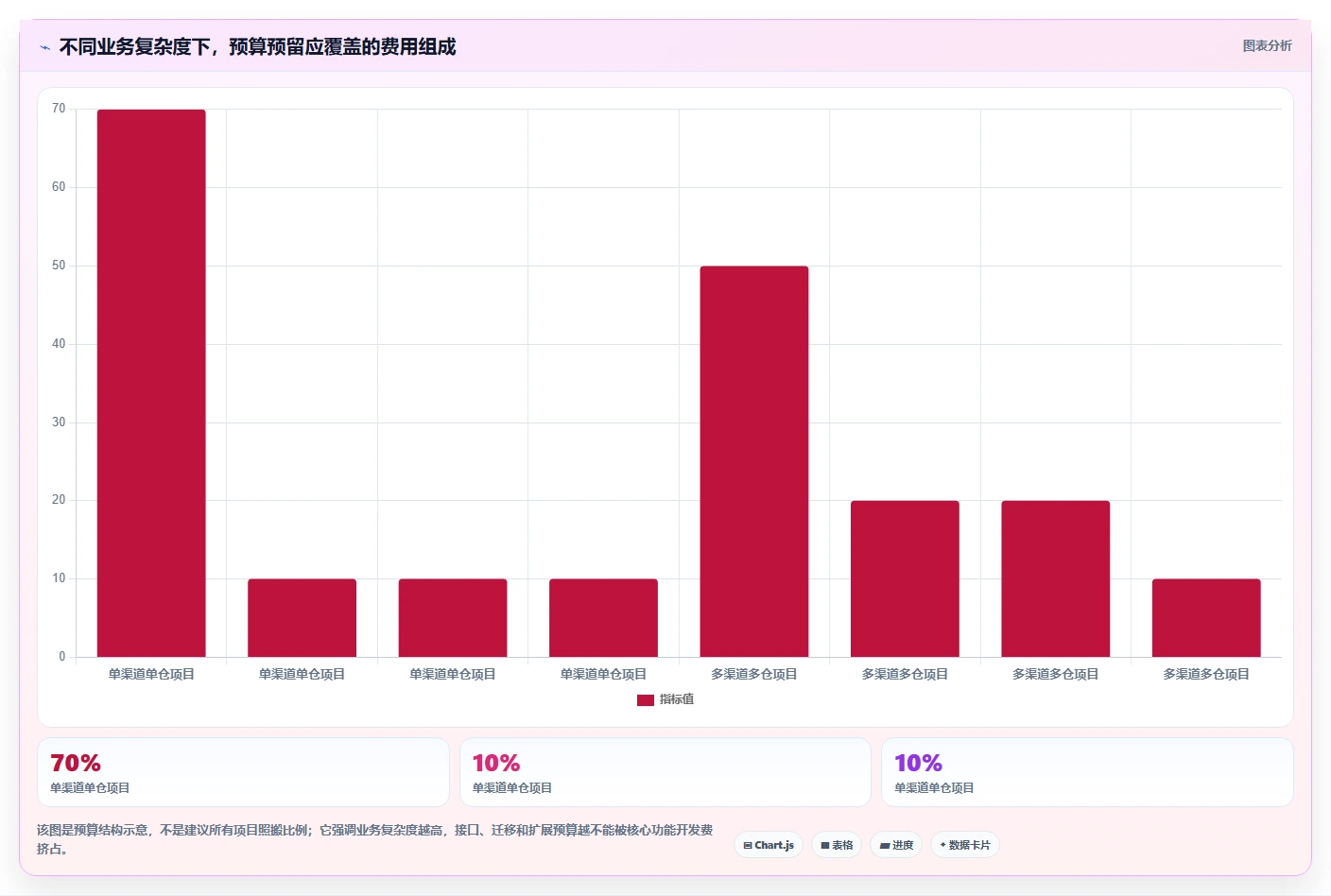Click the y-axis label 30
This screenshot has width=1331, height=896.
(x=59, y=422)
